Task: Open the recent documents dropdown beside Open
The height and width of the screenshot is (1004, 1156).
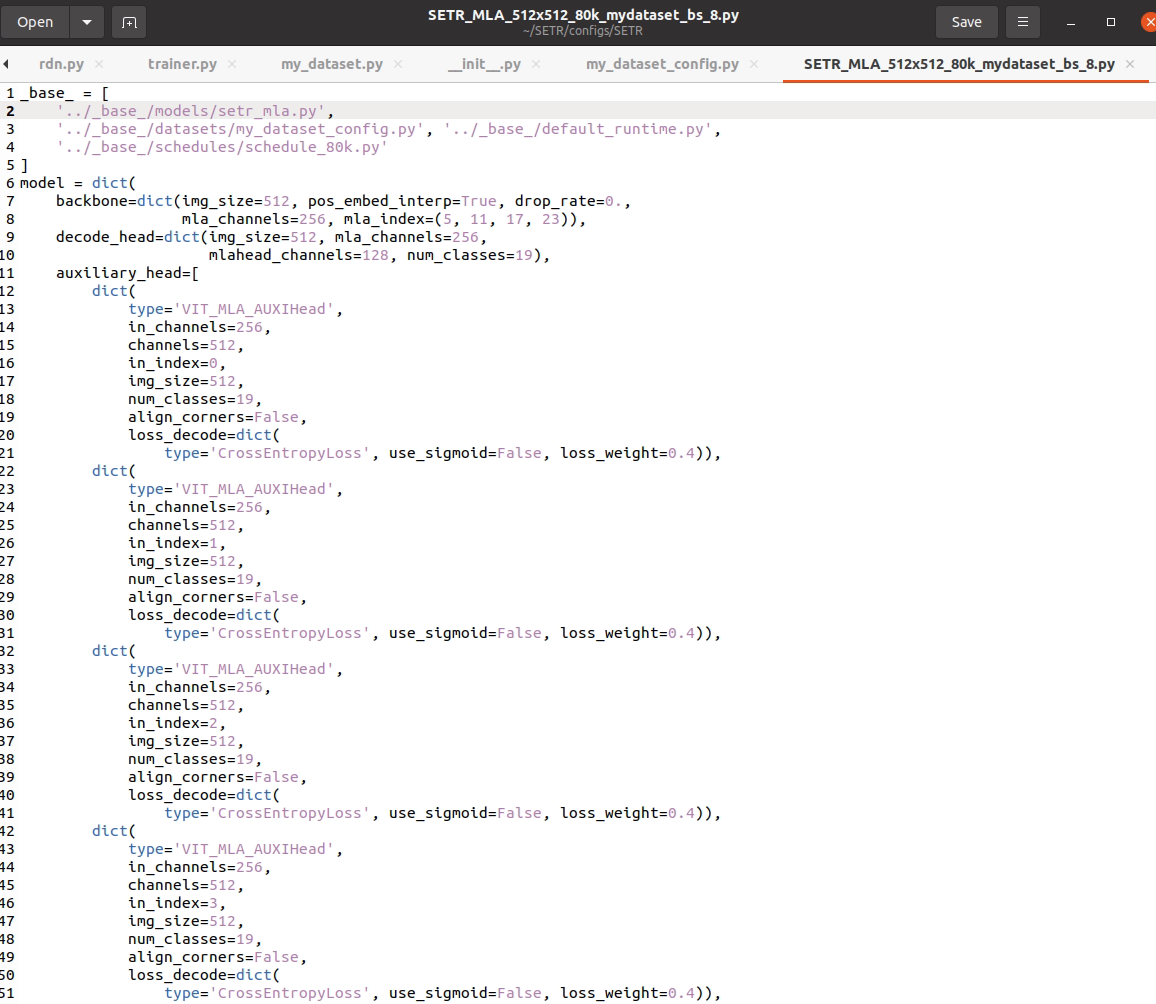Action: click(86, 21)
